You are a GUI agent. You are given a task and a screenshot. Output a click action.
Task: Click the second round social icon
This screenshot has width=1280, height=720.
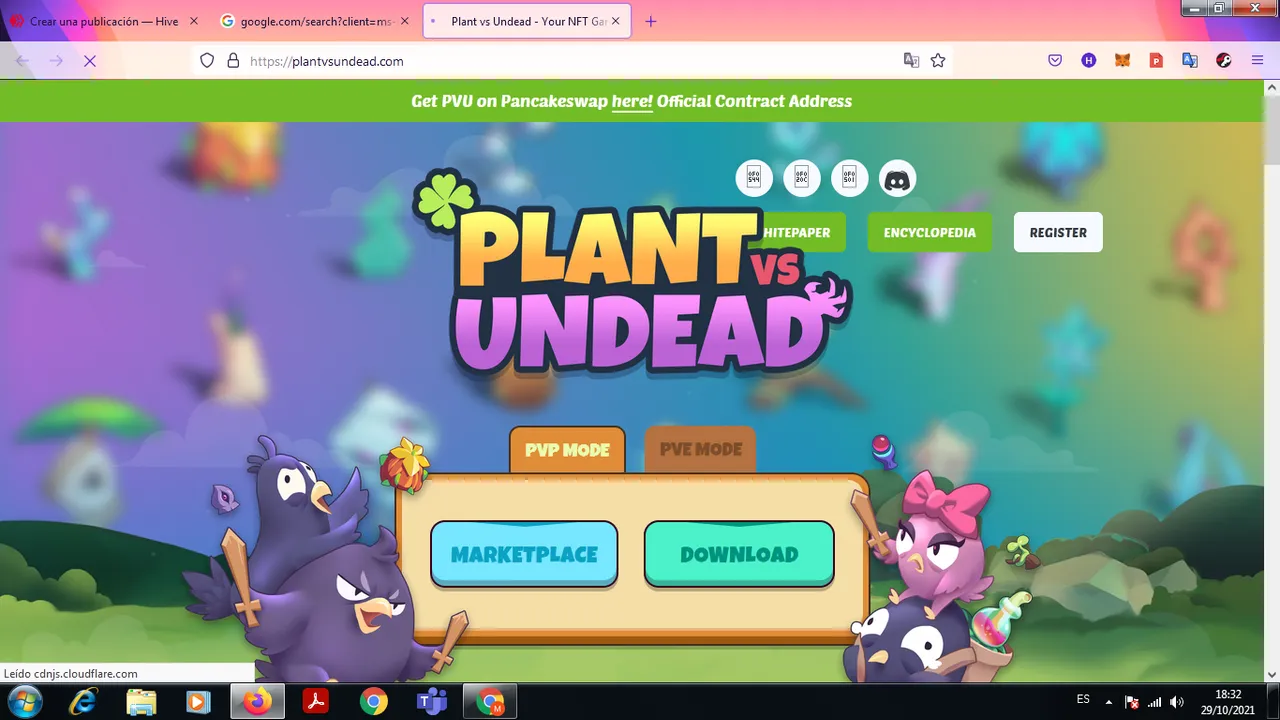(802, 179)
